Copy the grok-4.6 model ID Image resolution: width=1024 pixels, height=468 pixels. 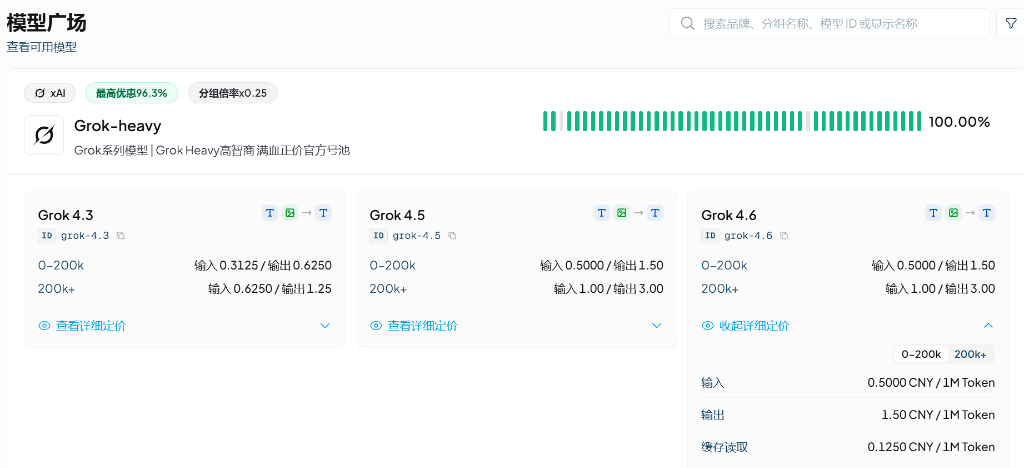[x=784, y=236]
